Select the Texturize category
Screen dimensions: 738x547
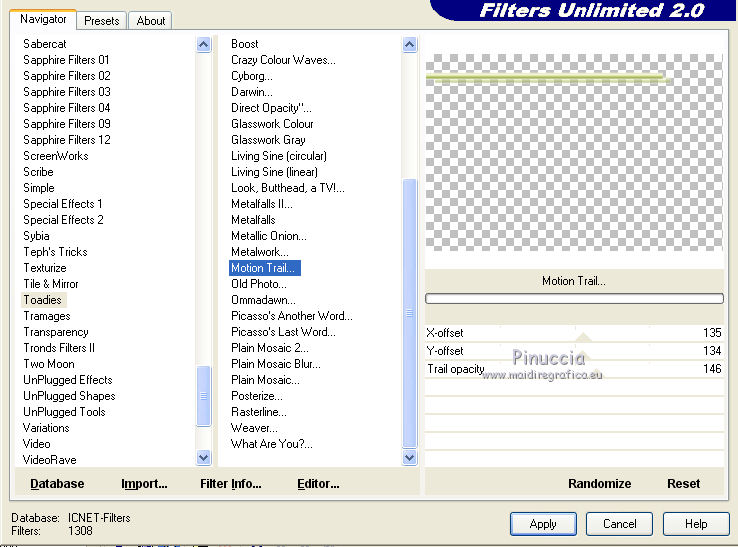click(45, 268)
